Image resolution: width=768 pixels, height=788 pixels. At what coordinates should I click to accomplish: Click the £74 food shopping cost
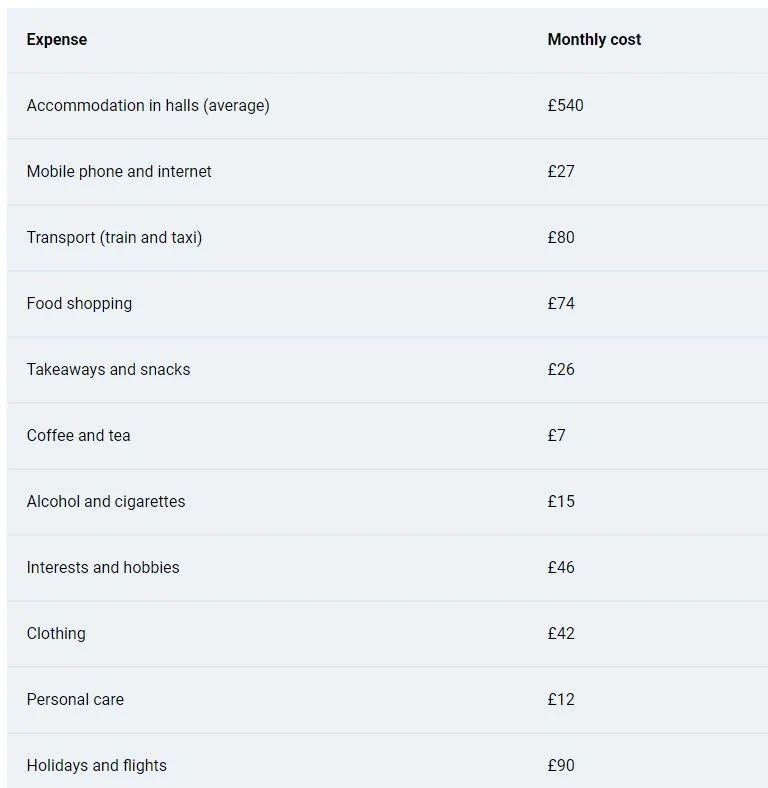(x=561, y=304)
